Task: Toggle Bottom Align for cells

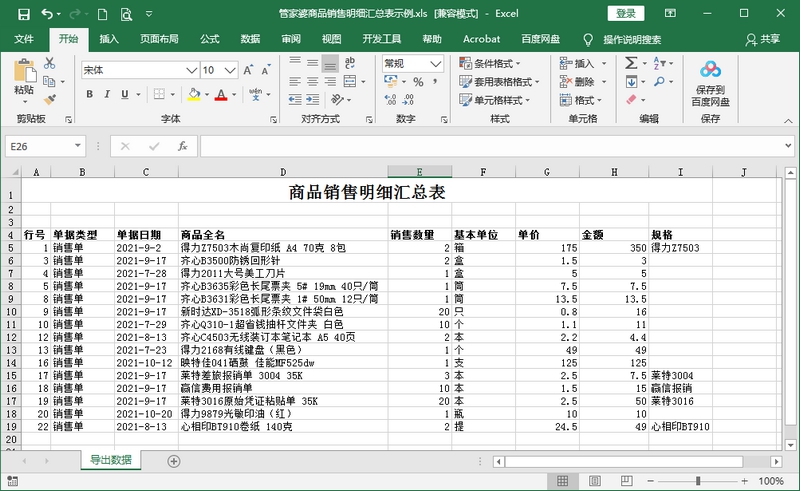Action: click(331, 64)
